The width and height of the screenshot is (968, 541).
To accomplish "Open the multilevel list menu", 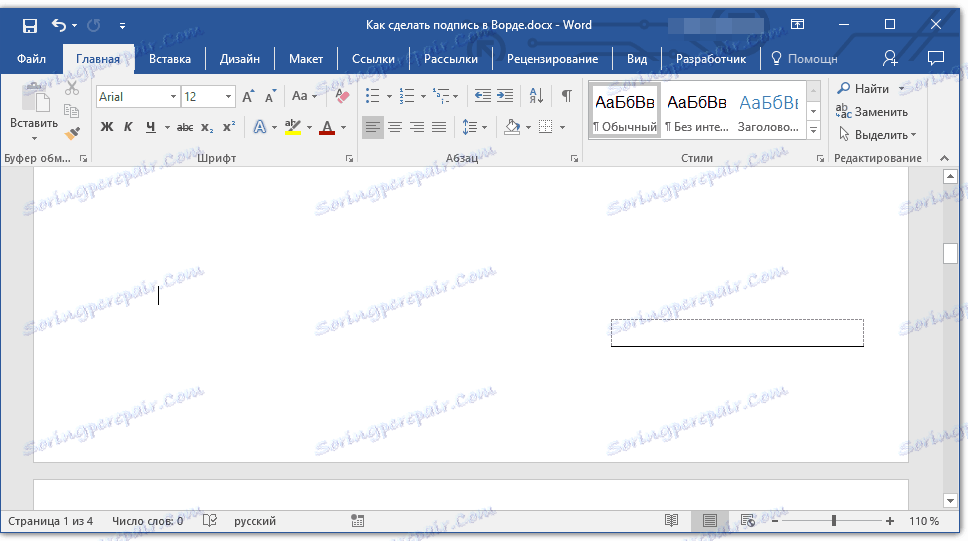I will (x=445, y=96).
